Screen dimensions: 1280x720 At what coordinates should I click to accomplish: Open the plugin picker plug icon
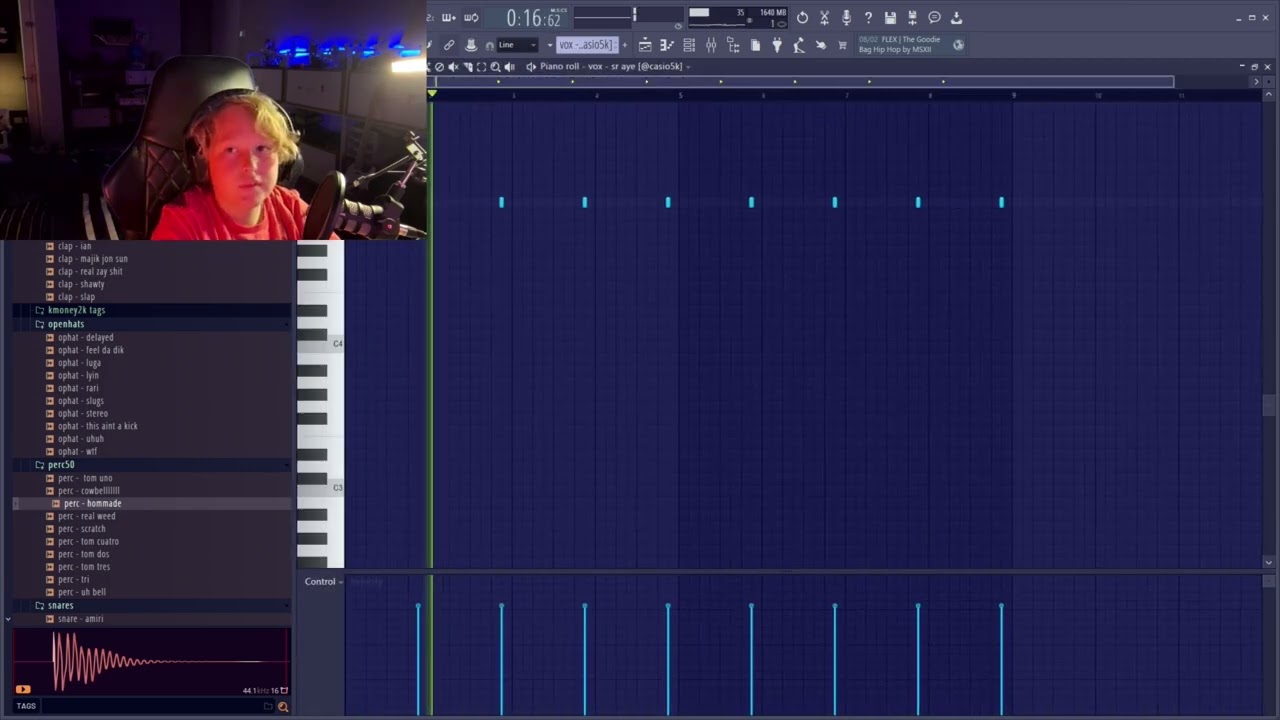777,45
